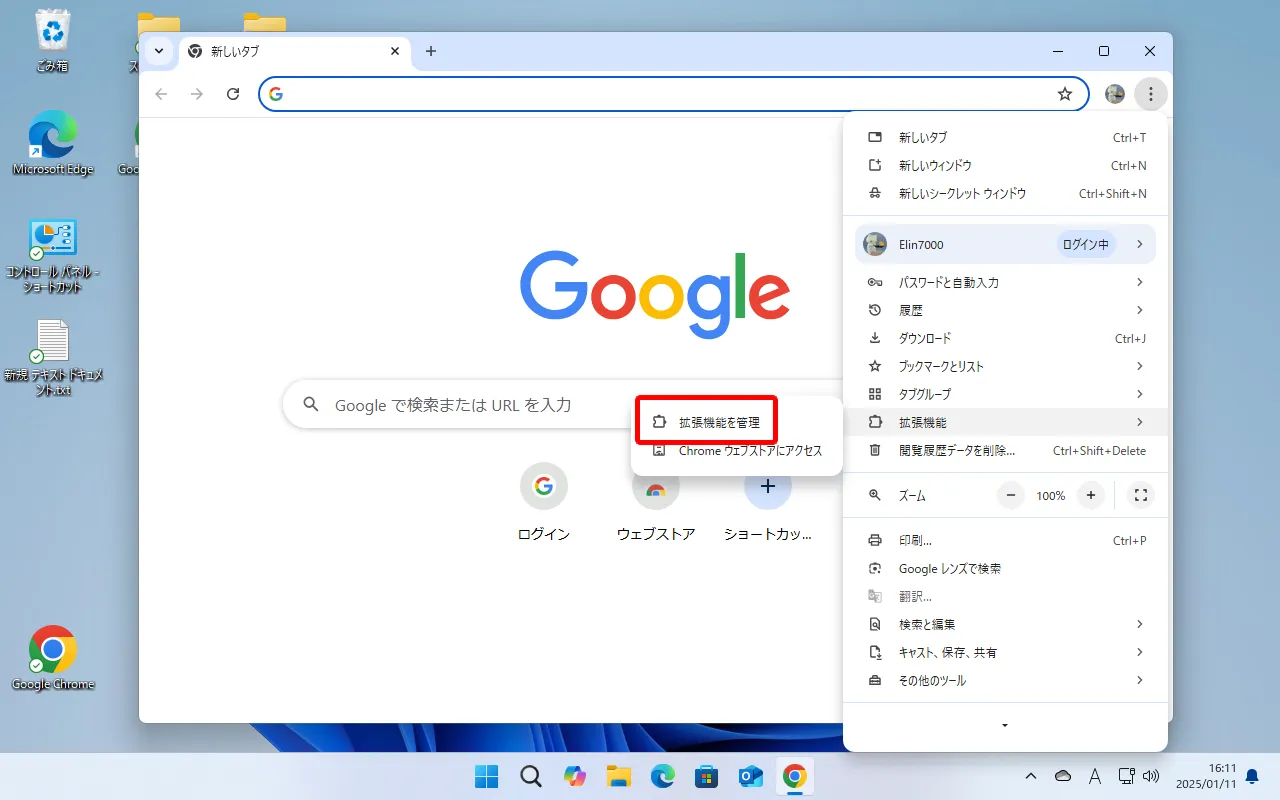Select 閲覧履歴データを削除
Screen dimensions: 1280x800
click(1005, 450)
